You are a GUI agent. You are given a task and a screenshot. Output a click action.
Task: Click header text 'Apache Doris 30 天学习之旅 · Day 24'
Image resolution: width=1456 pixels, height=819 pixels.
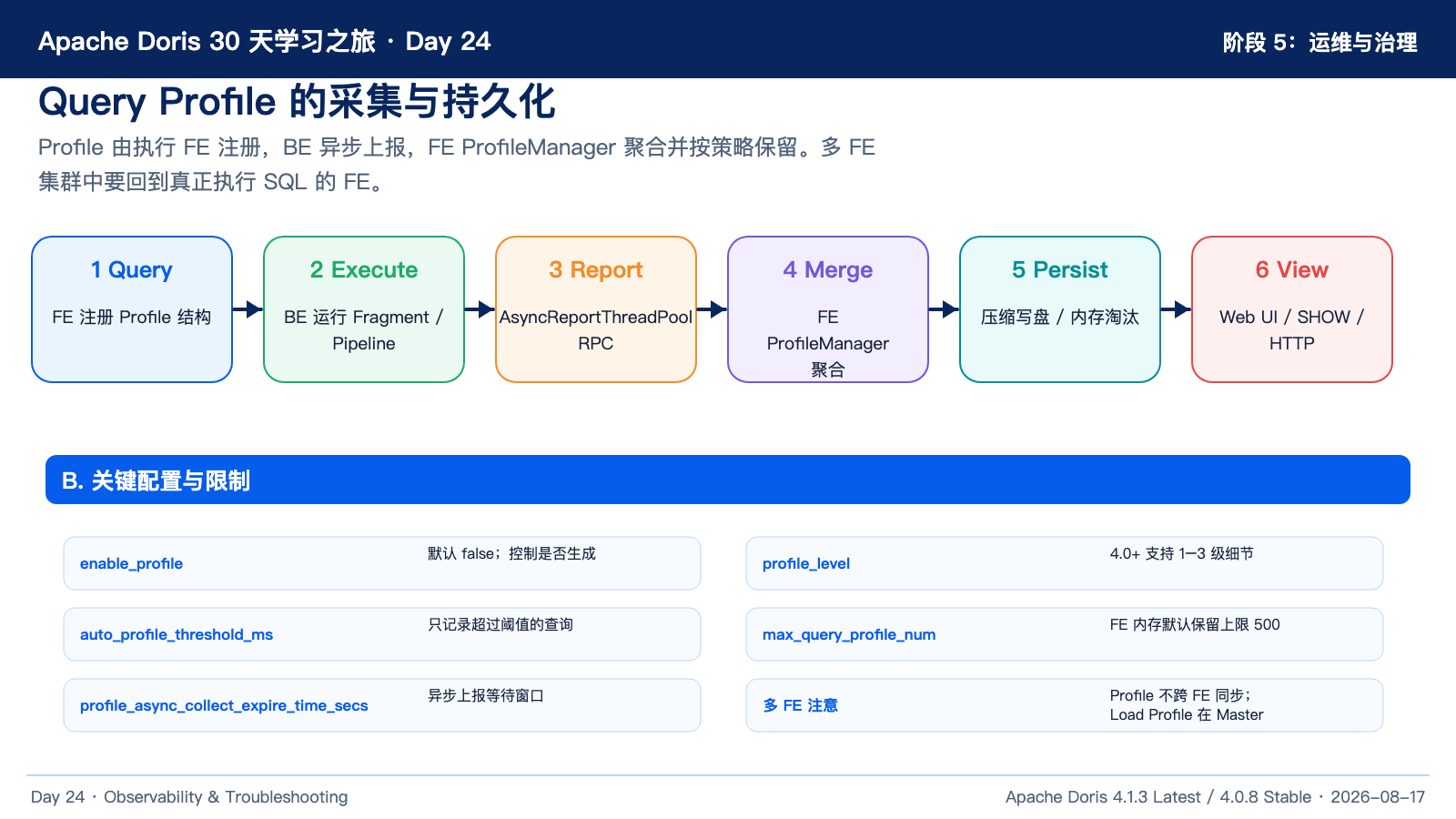pyautogui.click(x=264, y=41)
